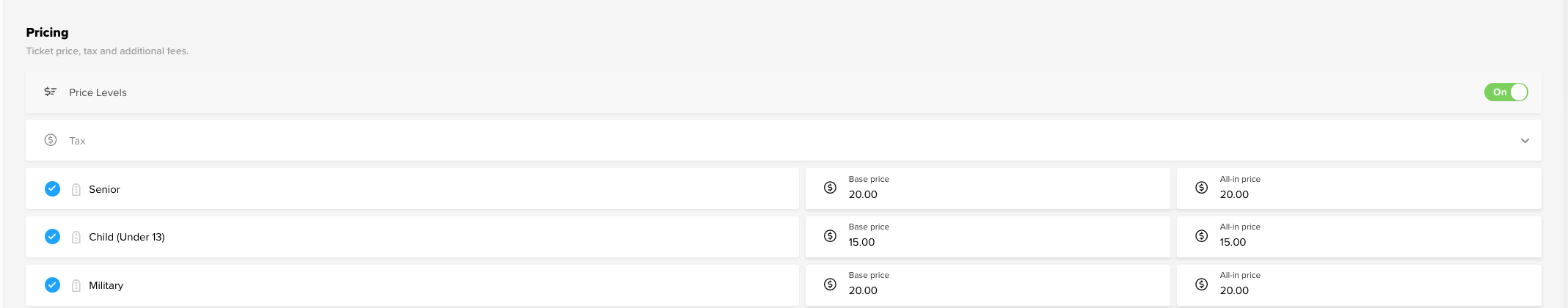Click the Tax dollar circle icon
Viewport: 1568px width, 308px height.
[51, 140]
